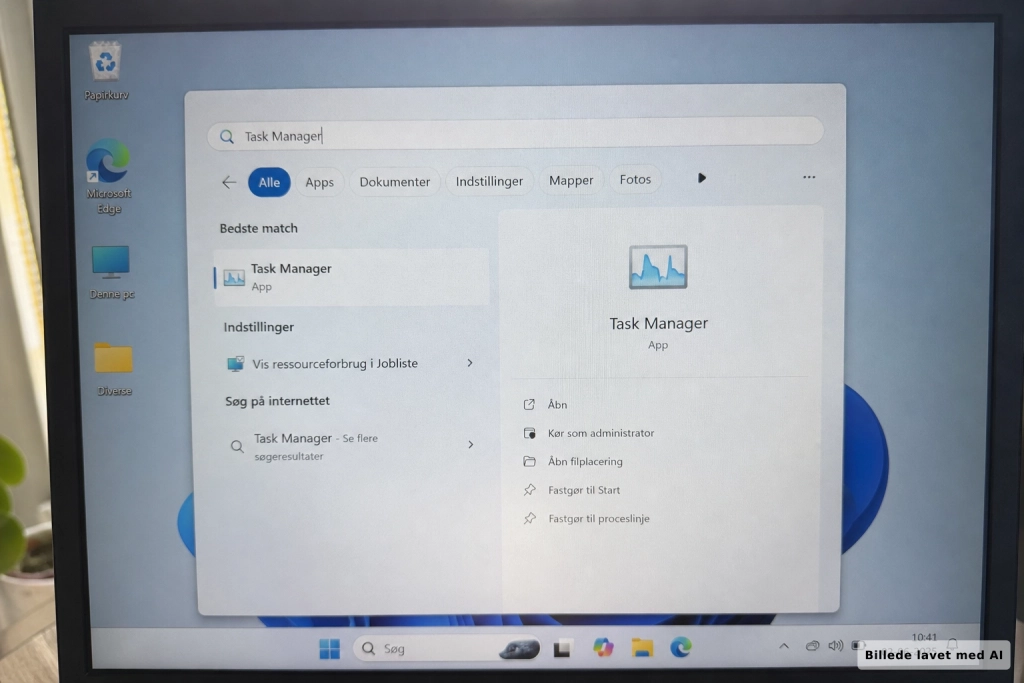Show hidden tray icons chevron
The image size is (1024, 683).
pyautogui.click(x=784, y=646)
